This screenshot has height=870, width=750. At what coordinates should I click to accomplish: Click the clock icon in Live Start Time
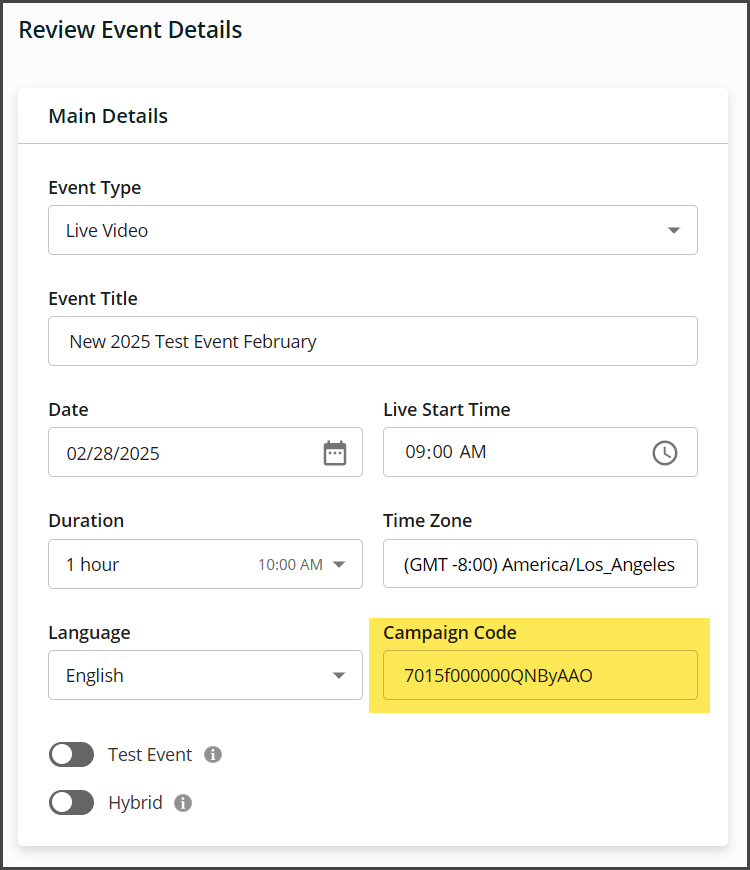click(x=664, y=453)
